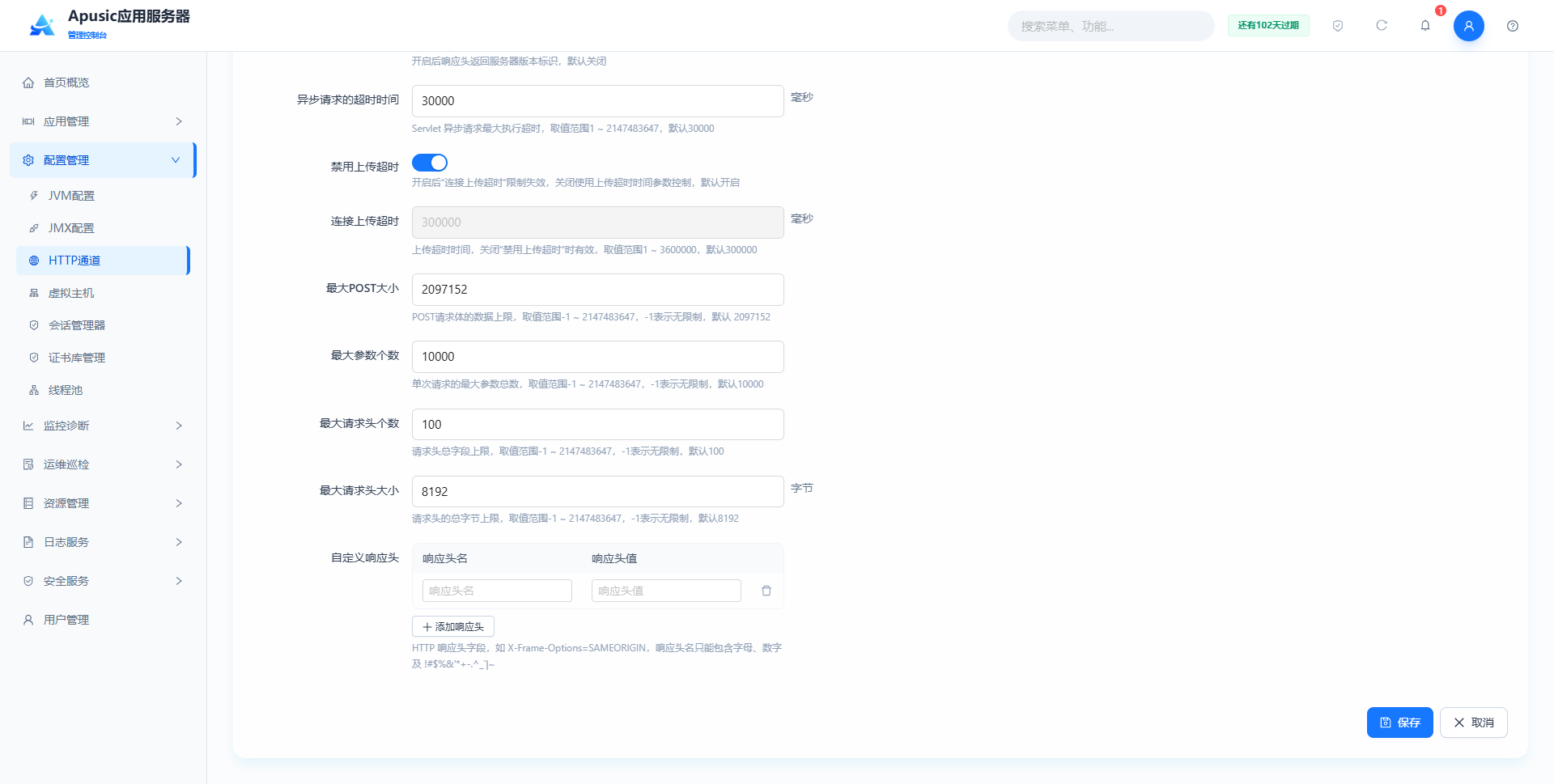Click the 响应头名 input field
This screenshot has width=1554, height=784.
tap(497, 591)
